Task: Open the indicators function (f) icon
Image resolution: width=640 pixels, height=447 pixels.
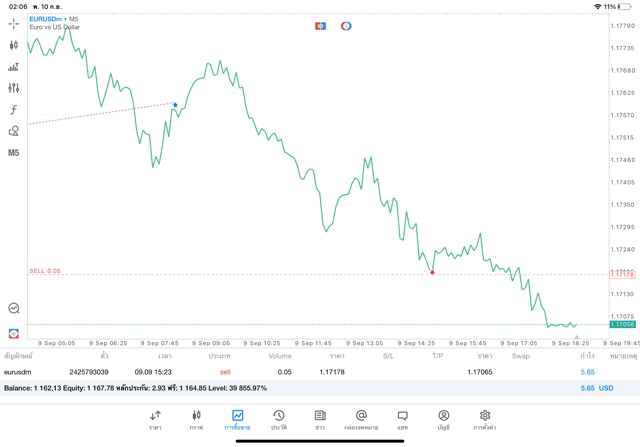Action: coord(14,110)
